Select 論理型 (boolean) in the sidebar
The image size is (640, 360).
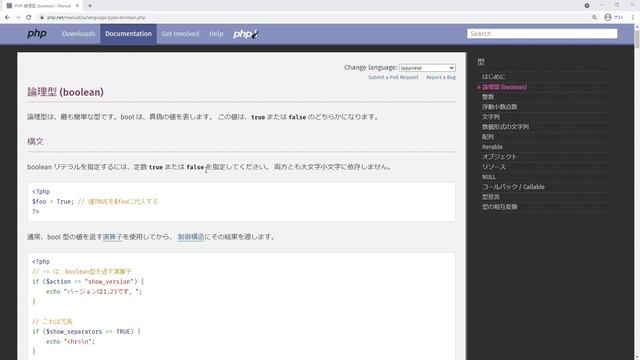(x=504, y=87)
